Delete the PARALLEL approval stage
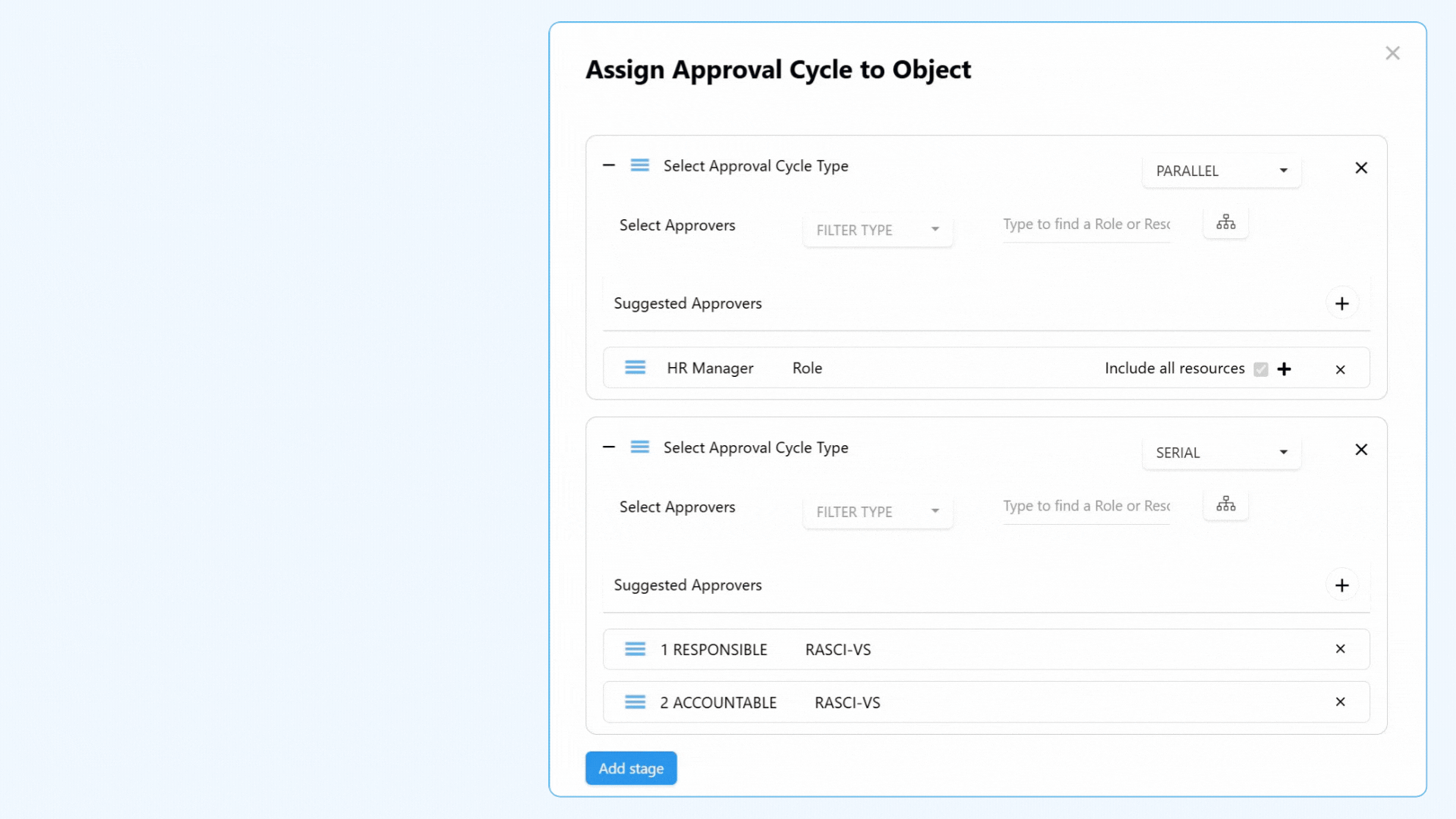Screen dimensions: 1456x819 pyautogui.click(x=1361, y=168)
